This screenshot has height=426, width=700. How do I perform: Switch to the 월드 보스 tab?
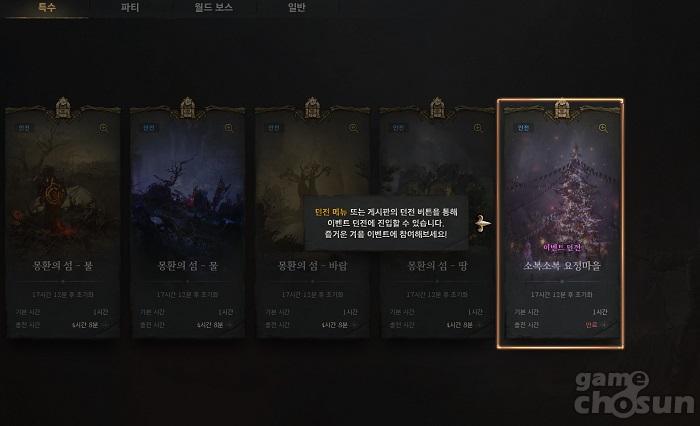[x=213, y=8]
